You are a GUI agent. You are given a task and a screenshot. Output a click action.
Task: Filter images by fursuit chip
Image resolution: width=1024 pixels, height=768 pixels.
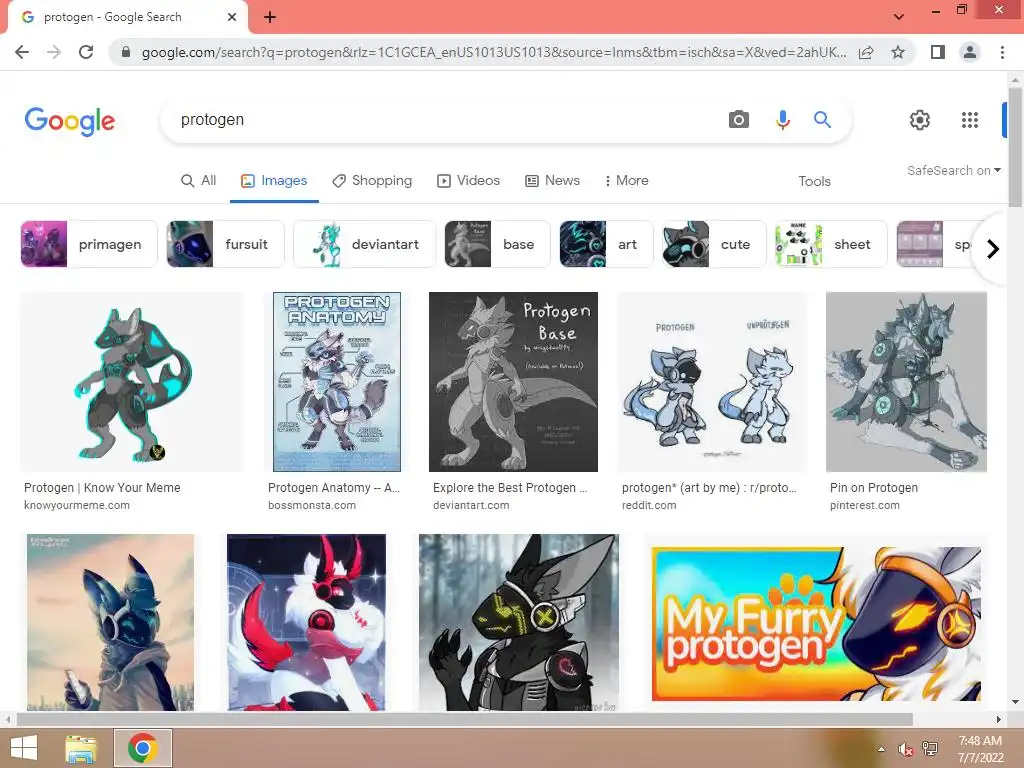point(225,244)
